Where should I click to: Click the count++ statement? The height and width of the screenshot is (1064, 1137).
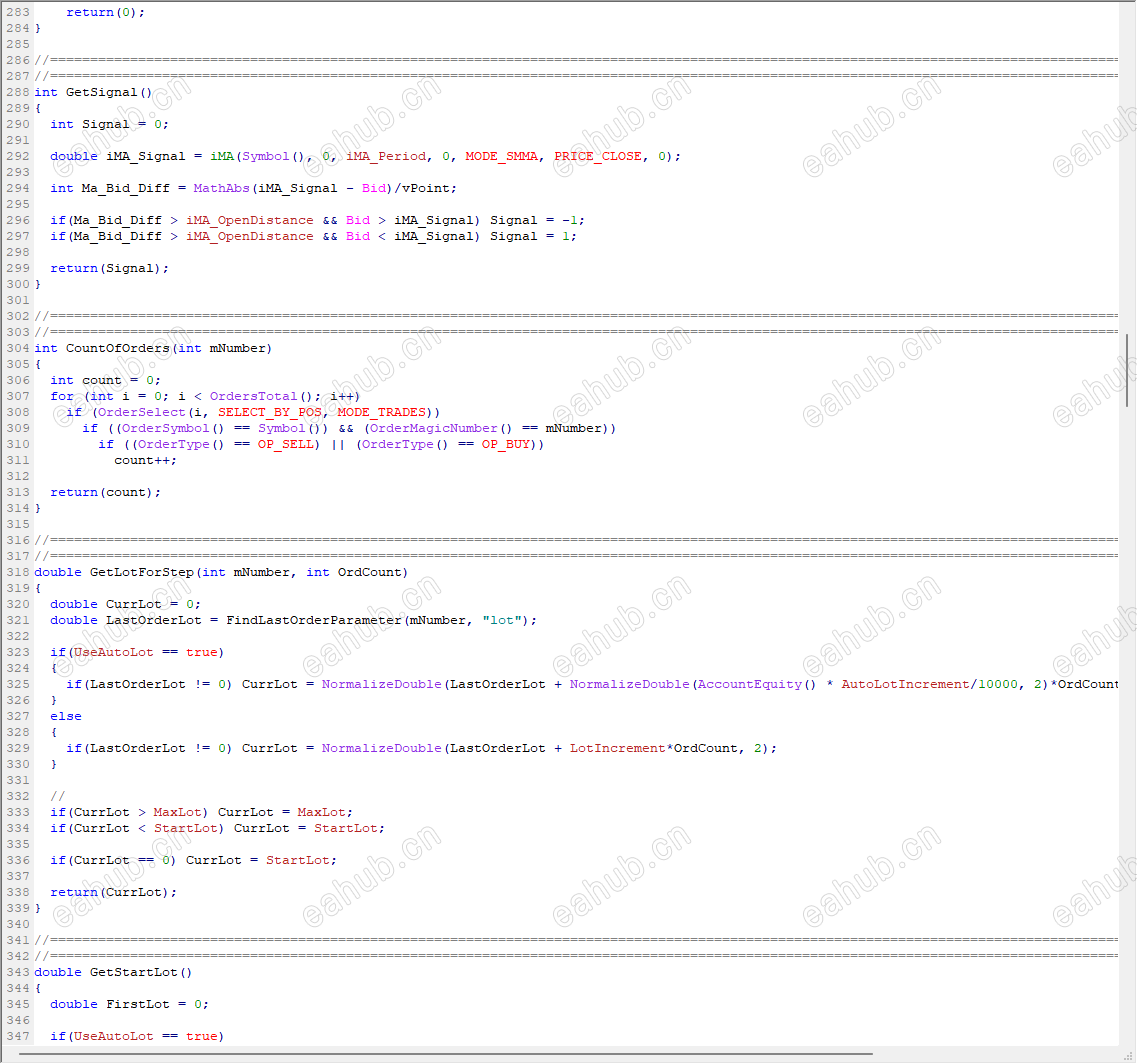click(x=145, y=460)
